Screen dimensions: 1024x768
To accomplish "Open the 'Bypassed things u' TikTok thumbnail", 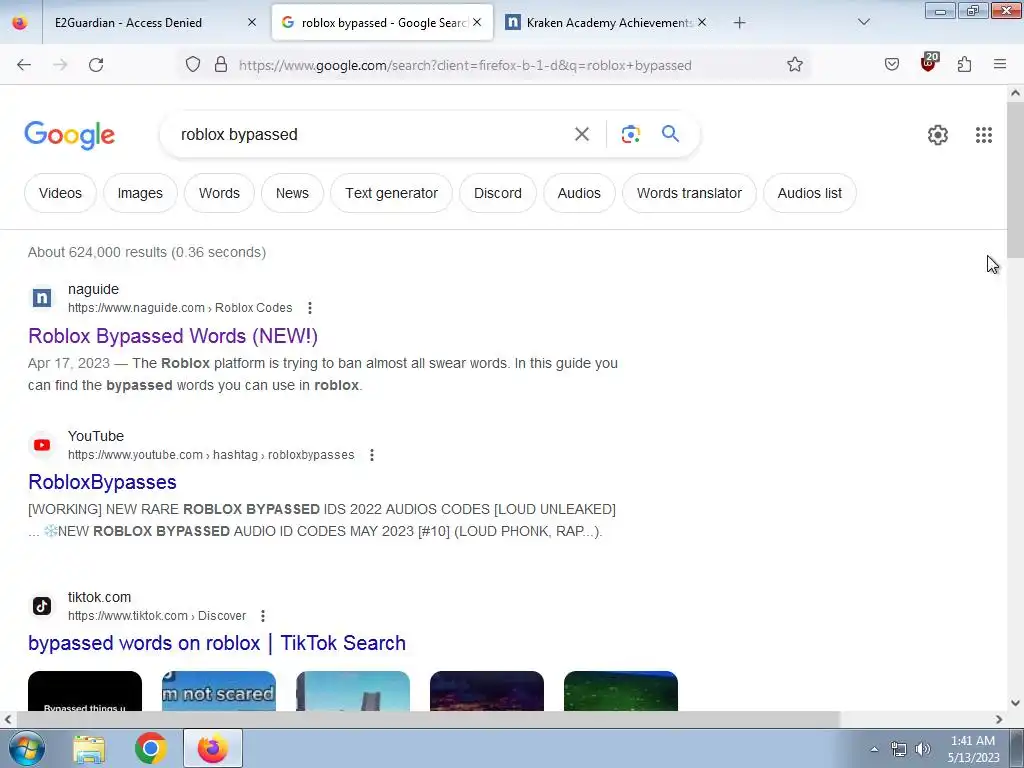I will click(85, 691).
